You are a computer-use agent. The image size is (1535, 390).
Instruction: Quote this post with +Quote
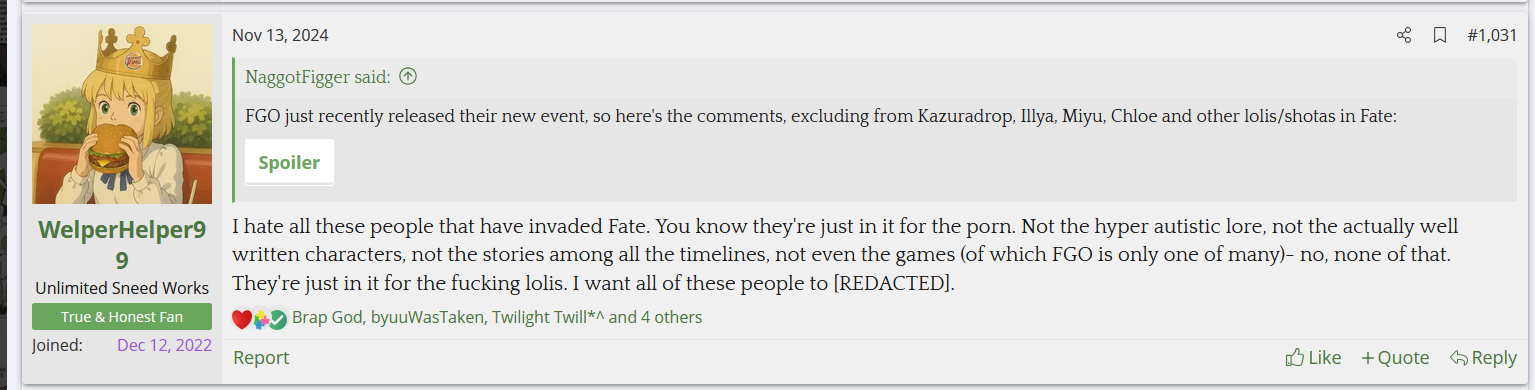1395,358
